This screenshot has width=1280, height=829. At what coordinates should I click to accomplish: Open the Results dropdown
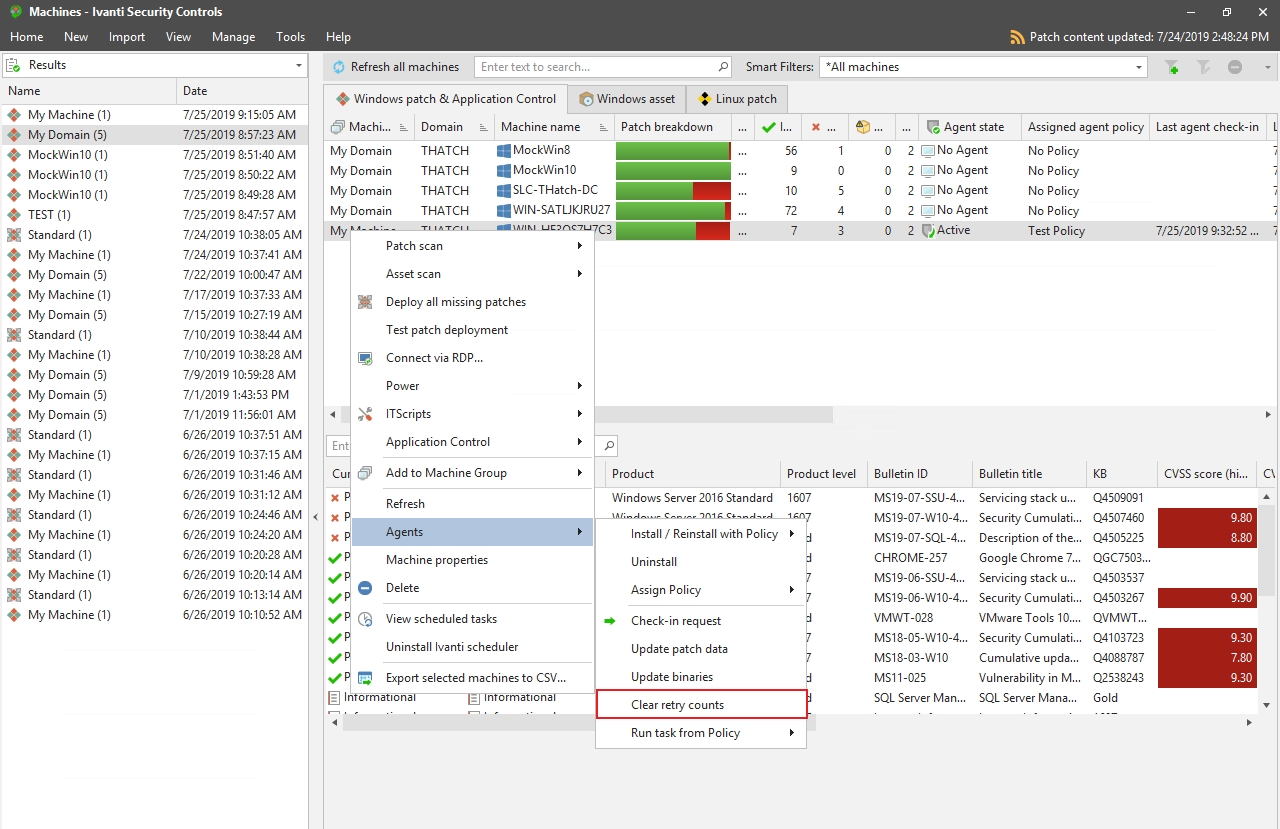click(x=299, y=66)
